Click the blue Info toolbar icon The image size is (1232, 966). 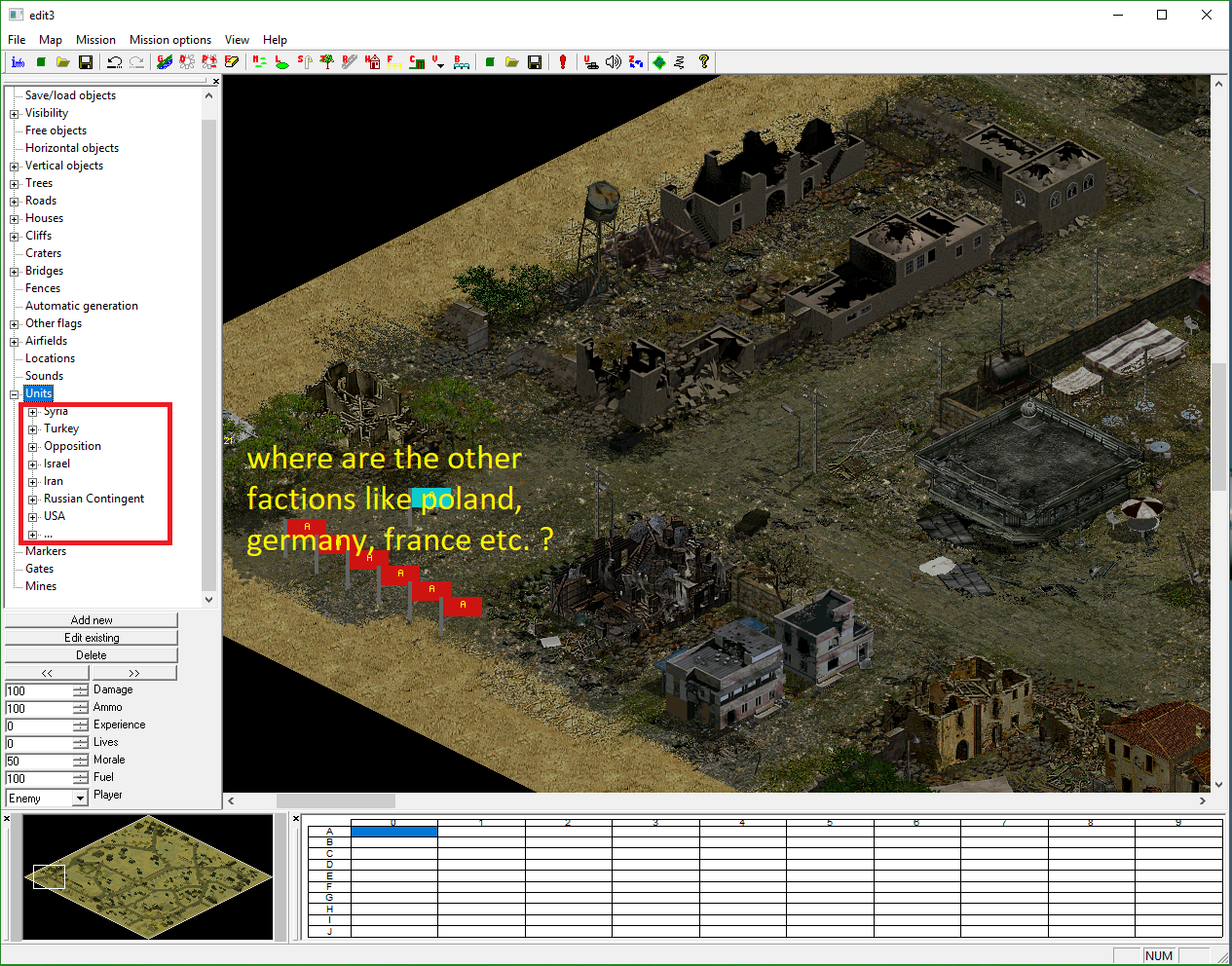tap(18, 62)
